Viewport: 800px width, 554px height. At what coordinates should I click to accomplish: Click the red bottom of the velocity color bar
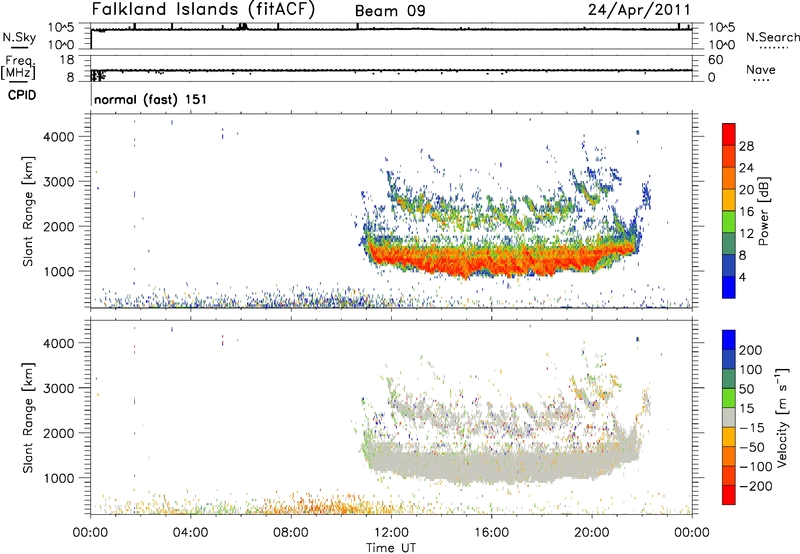(729, 495)
